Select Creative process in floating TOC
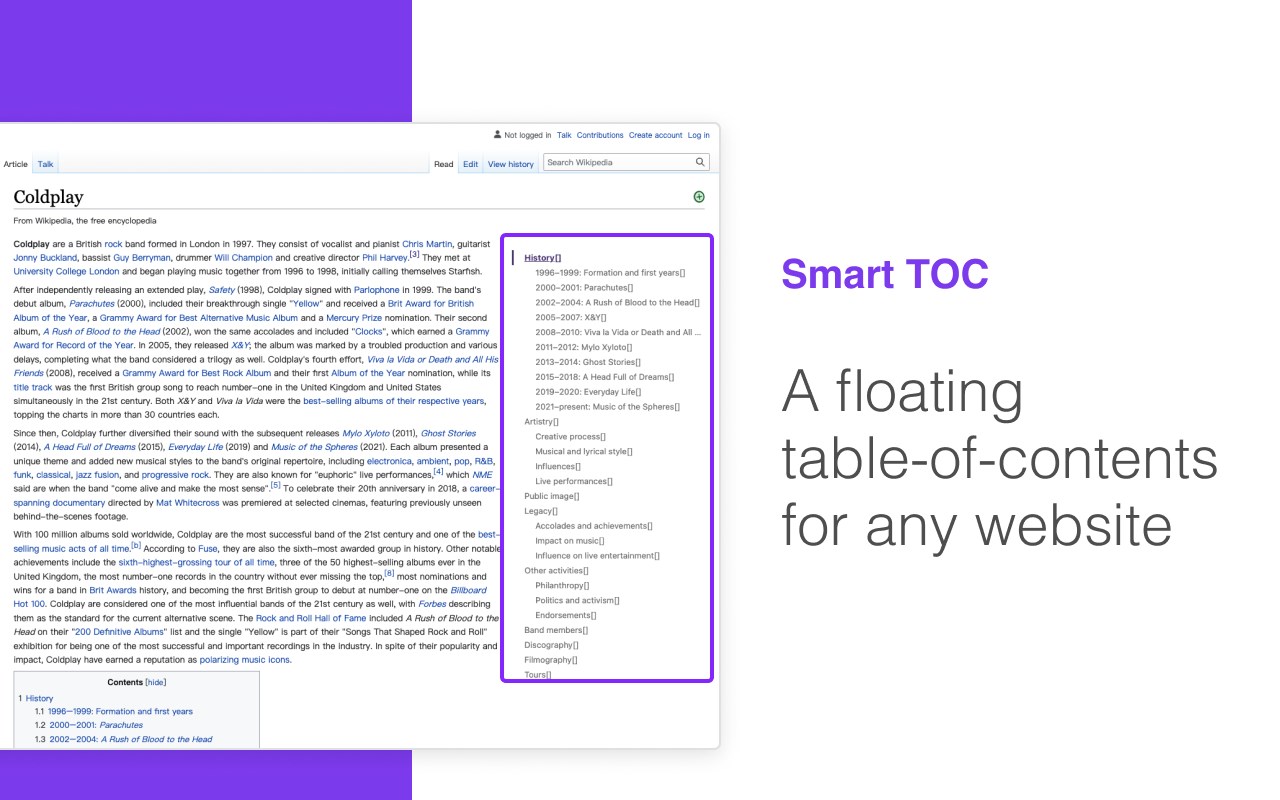Screen dimensions: 1280x800 point(571,437)
